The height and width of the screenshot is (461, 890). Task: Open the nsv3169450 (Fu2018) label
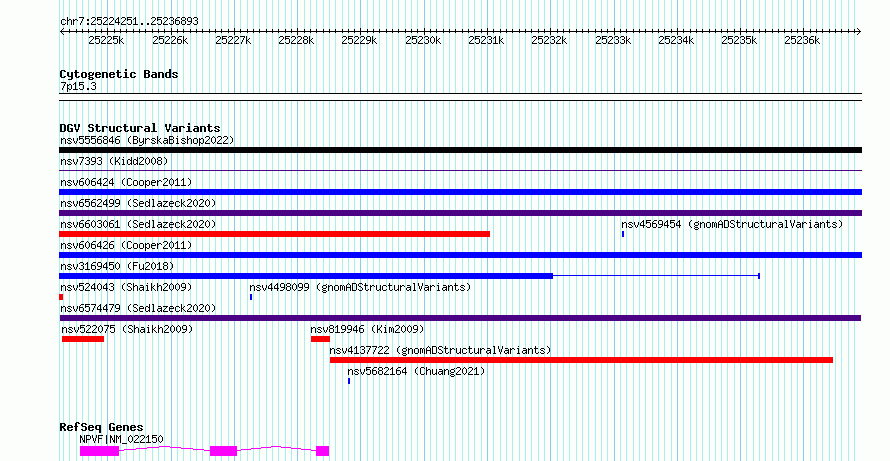(117, 266)
